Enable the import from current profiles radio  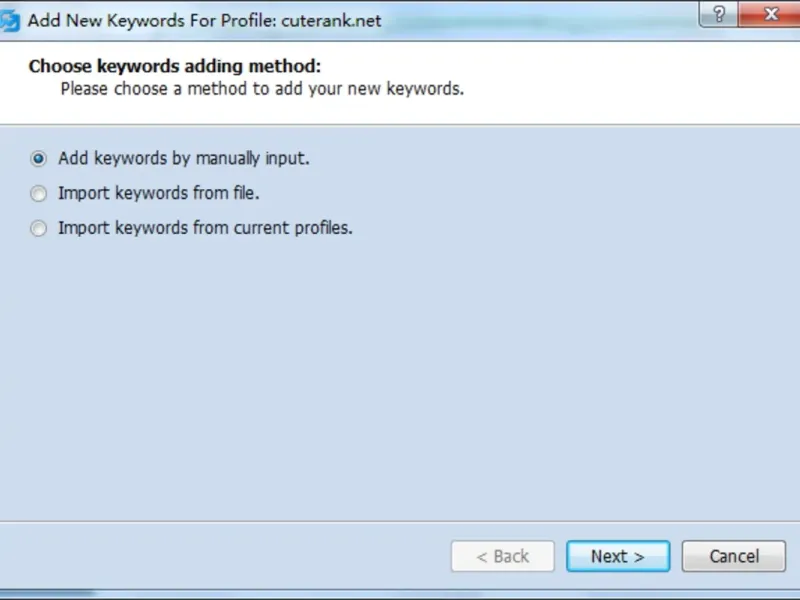click(x=39, y=228)
